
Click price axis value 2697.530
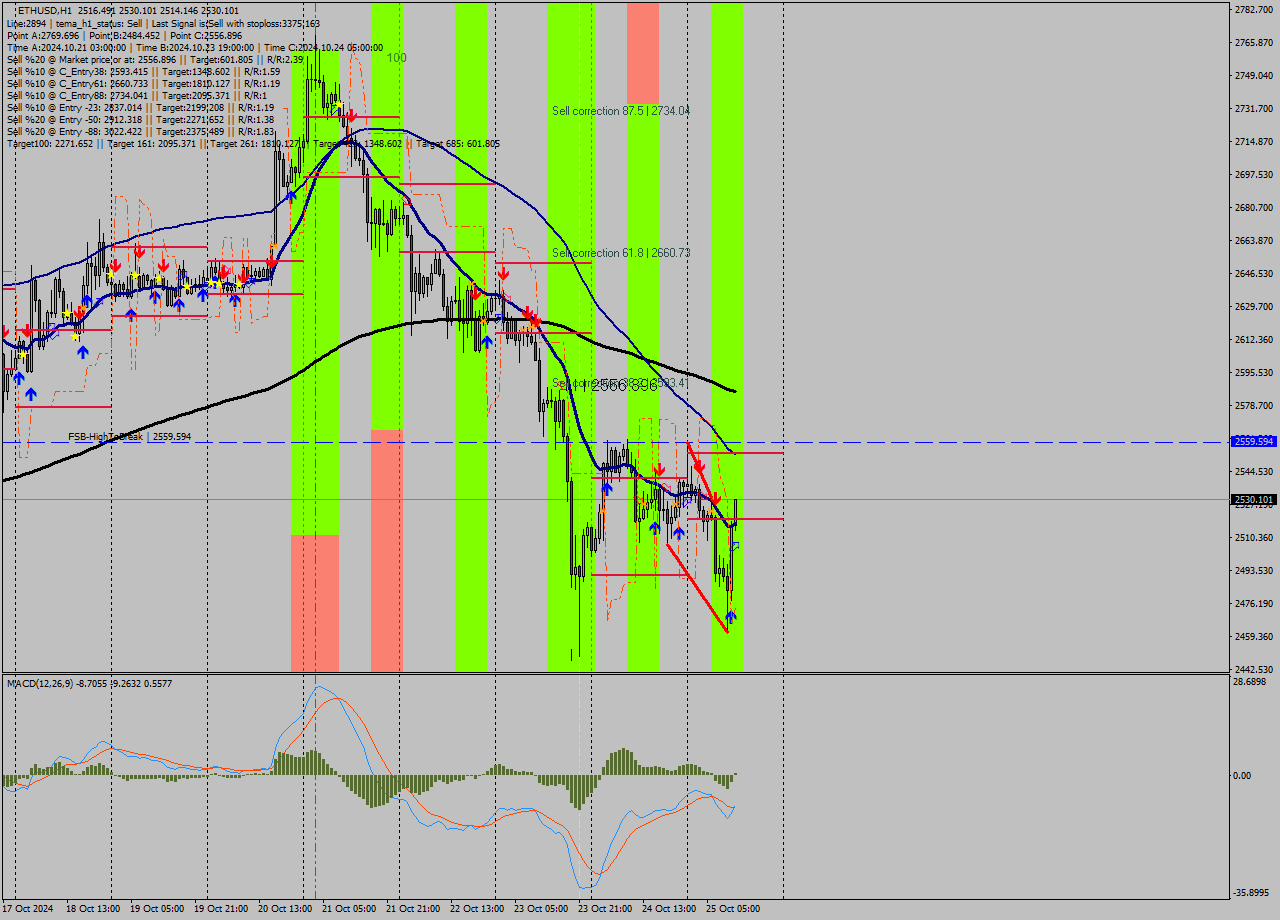1254,174
